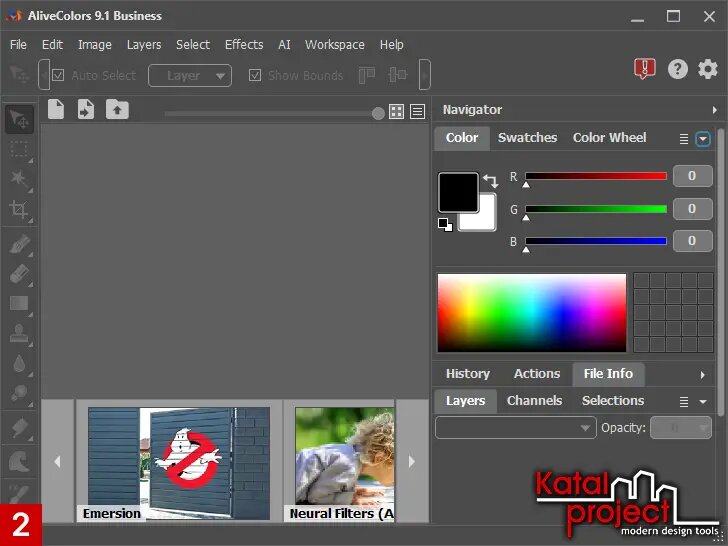The width and height of the screenshot is (728, 546).
Task: Open the red notification alert icon
Action: click(x=644, y=69)
